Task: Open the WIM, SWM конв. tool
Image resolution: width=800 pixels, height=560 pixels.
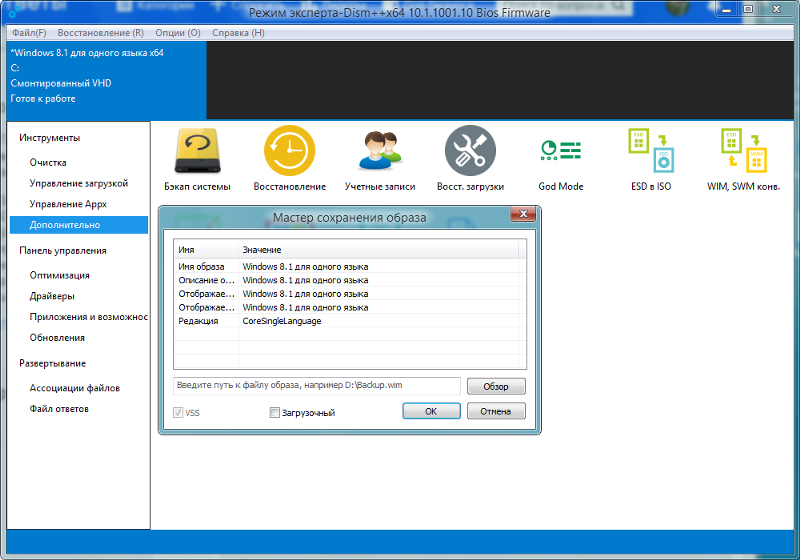Action: pyautogui.click(x=743, y=159)
